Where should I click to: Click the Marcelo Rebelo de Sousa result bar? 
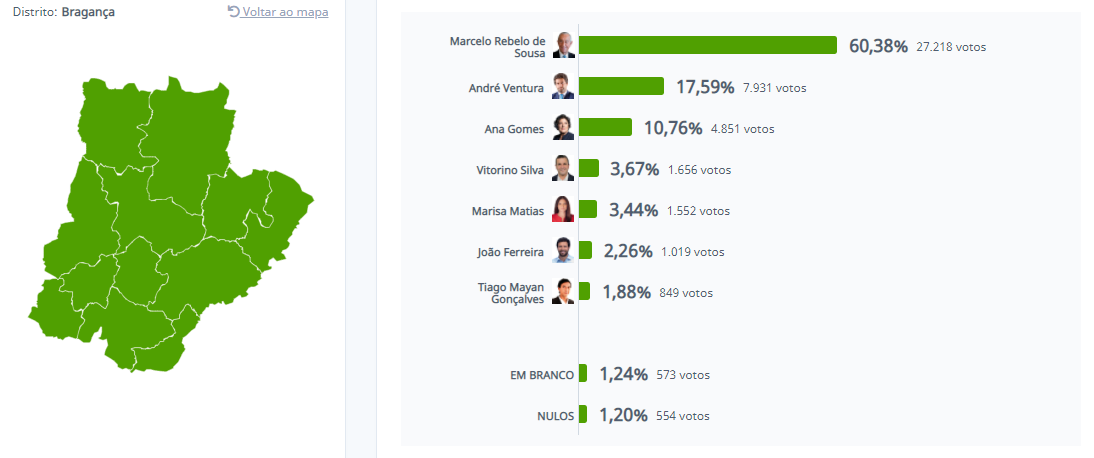[707, 46]
